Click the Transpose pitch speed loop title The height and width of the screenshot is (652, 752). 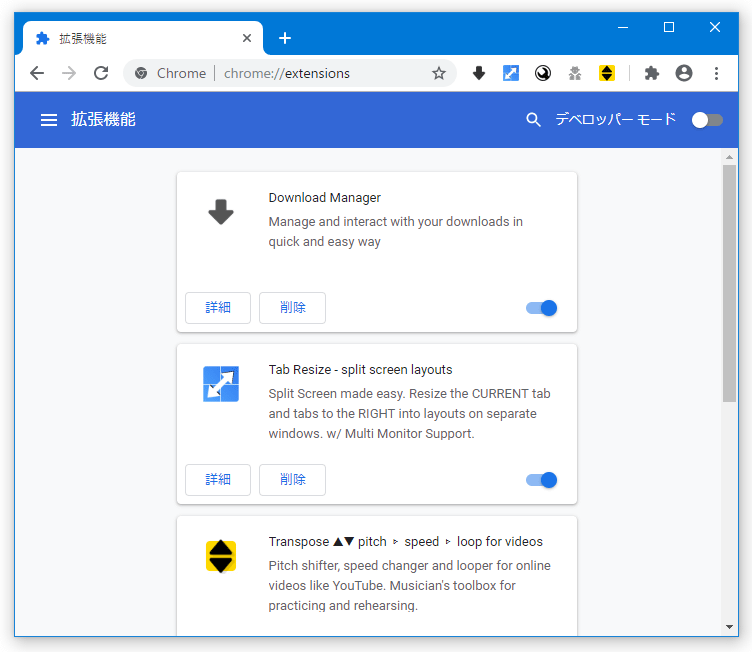coord(406,542)
